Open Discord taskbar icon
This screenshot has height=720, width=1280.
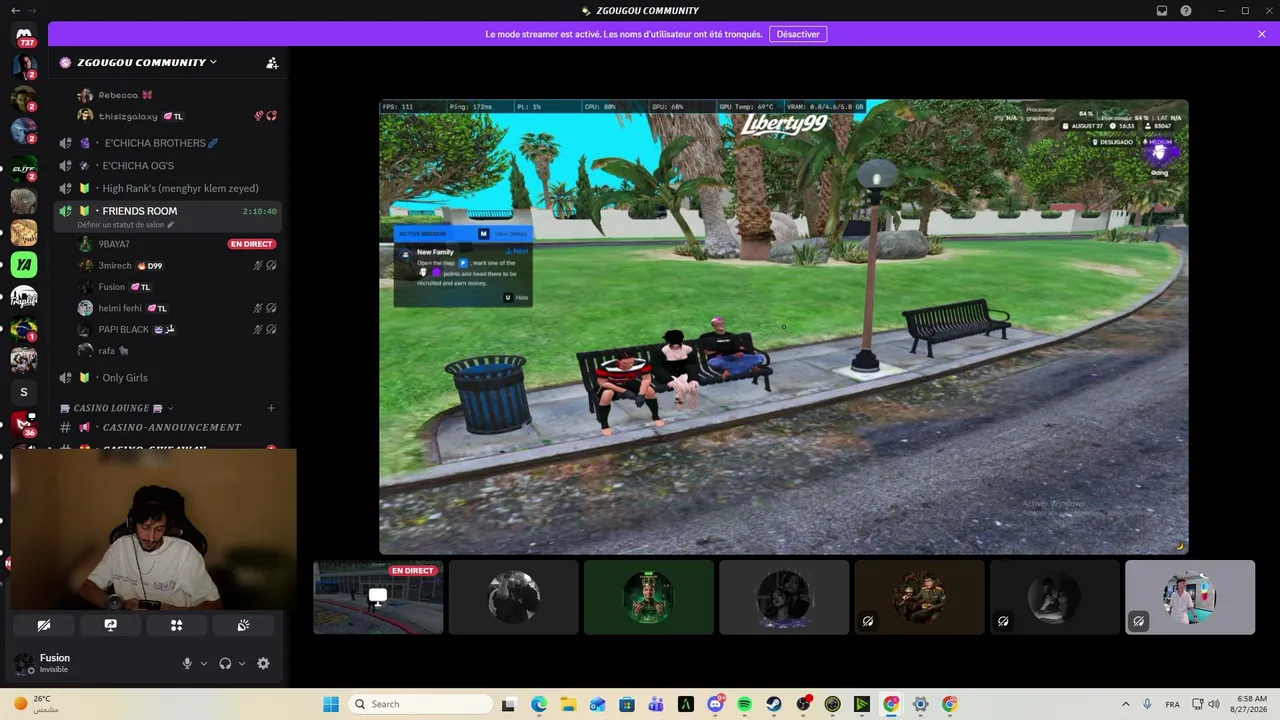click(715, 704)
